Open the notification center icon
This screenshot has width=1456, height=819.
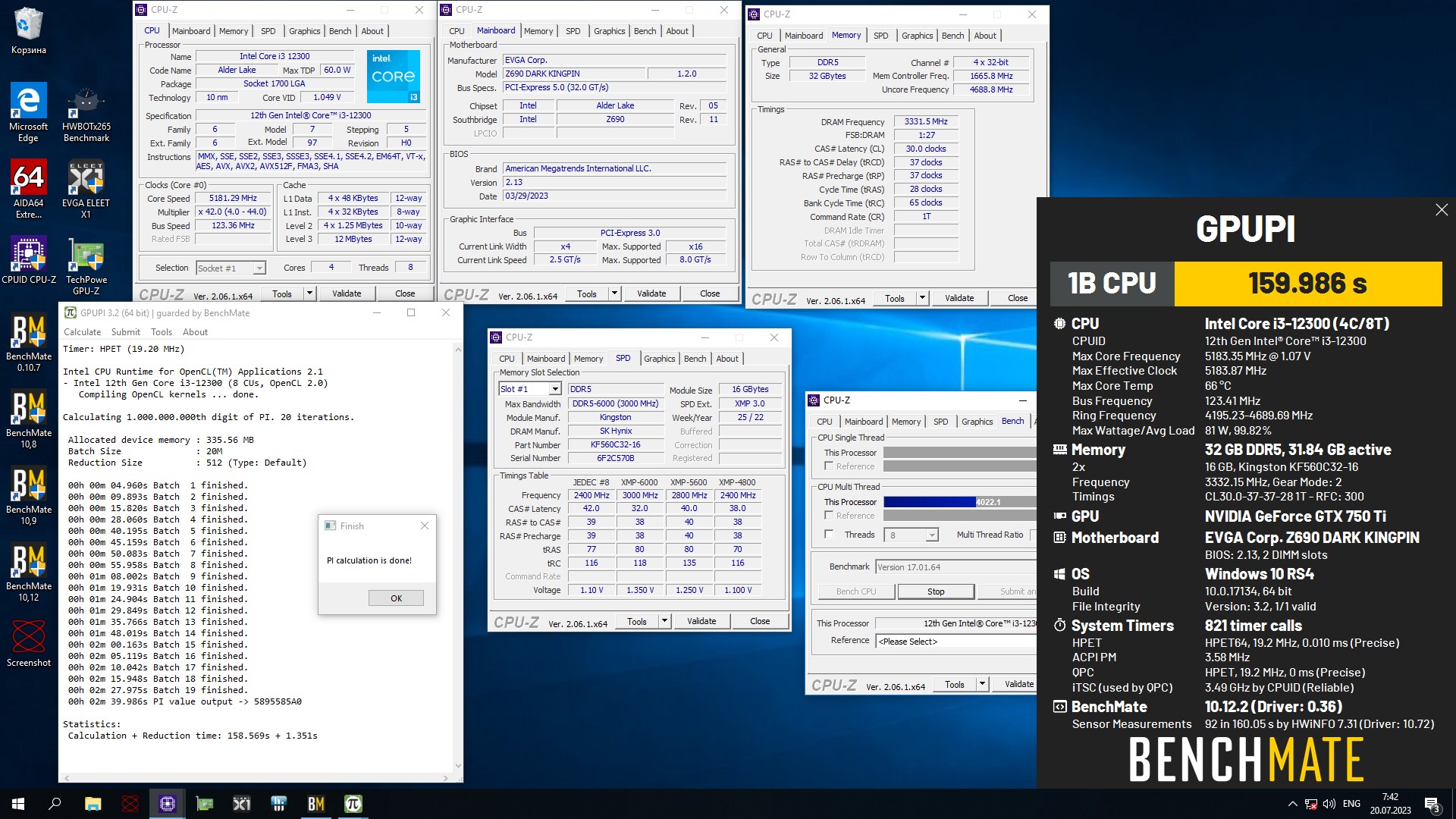click(1432, 804)
